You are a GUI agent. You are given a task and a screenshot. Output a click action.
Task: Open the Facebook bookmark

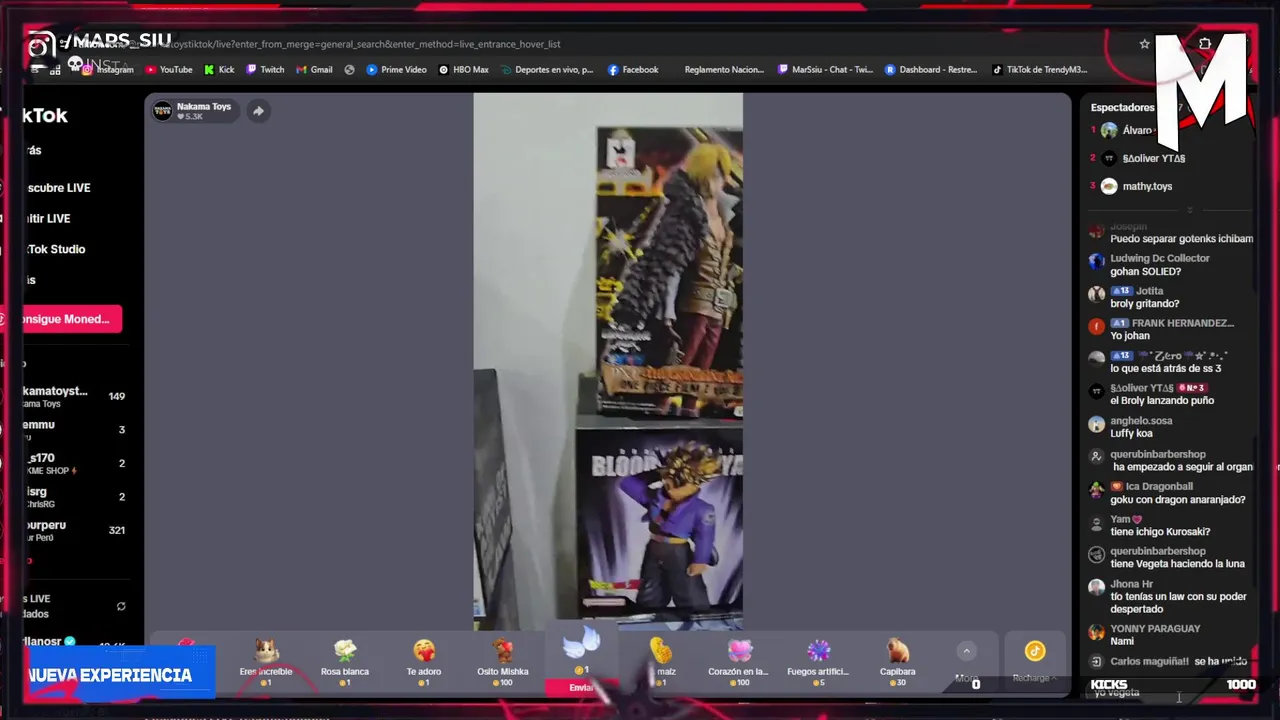pyautogui.click(x=632, y=70)
